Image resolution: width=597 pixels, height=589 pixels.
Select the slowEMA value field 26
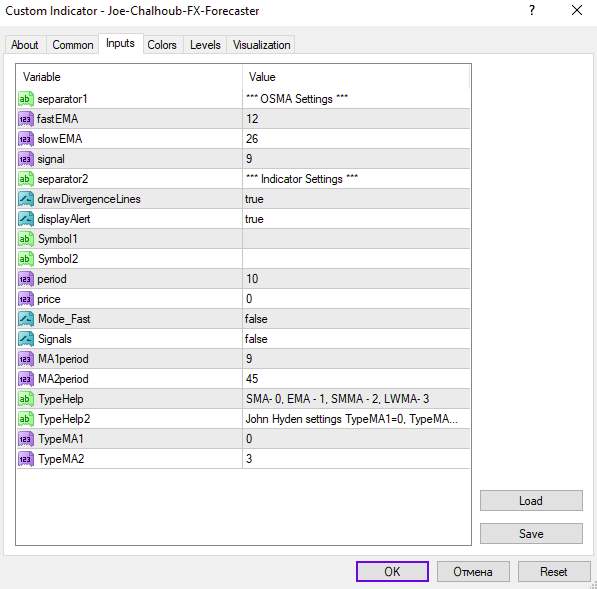(x=356, y=139)
